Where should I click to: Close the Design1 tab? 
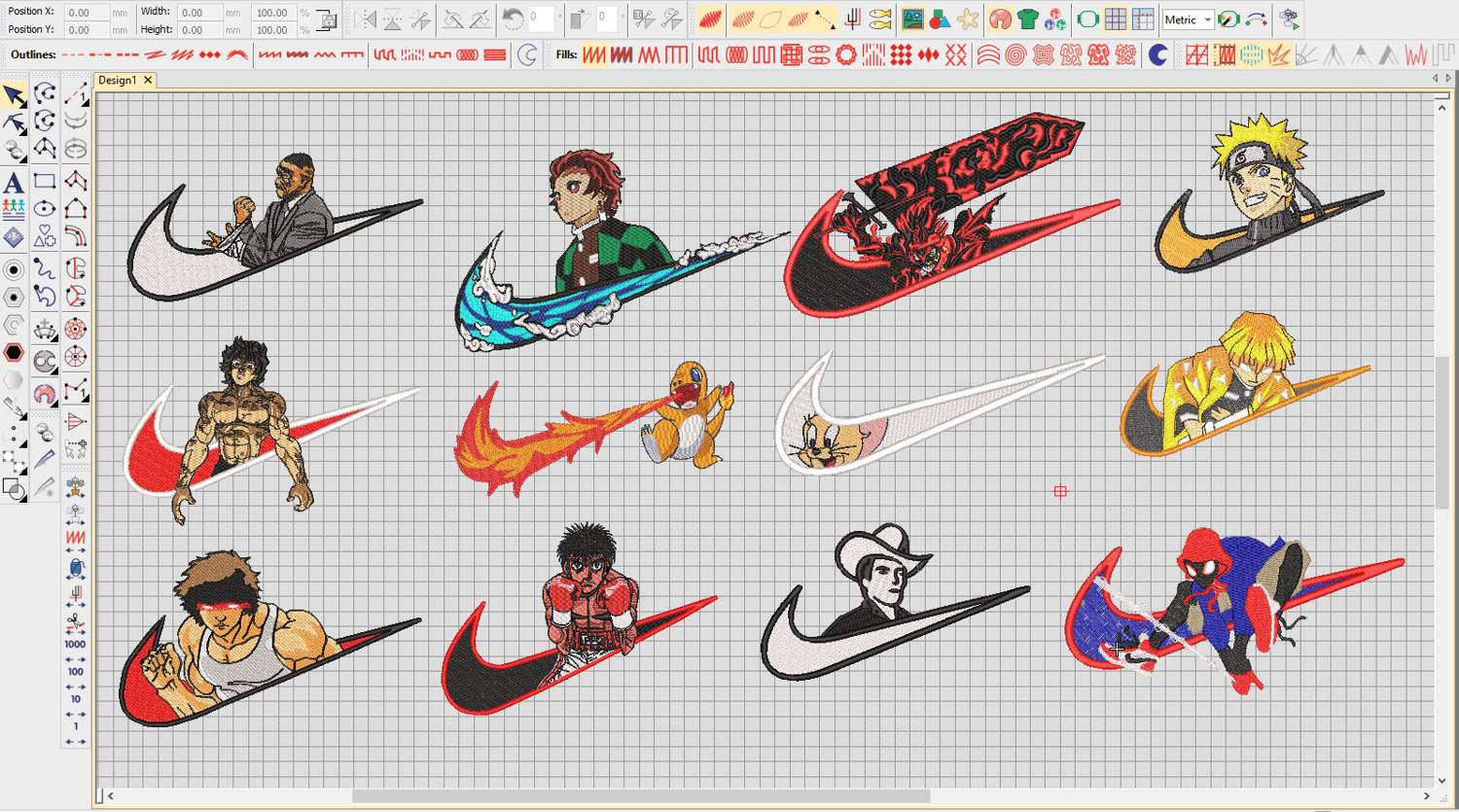(148, 81)
